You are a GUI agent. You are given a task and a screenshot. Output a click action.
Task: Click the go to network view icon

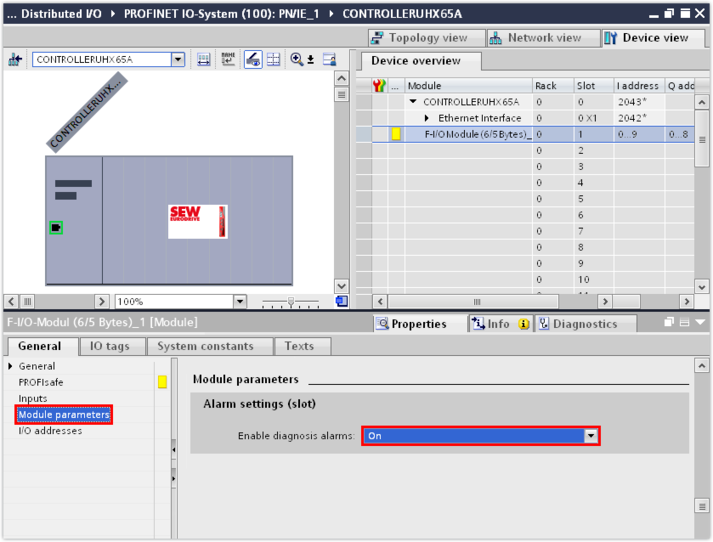[15, 60]
